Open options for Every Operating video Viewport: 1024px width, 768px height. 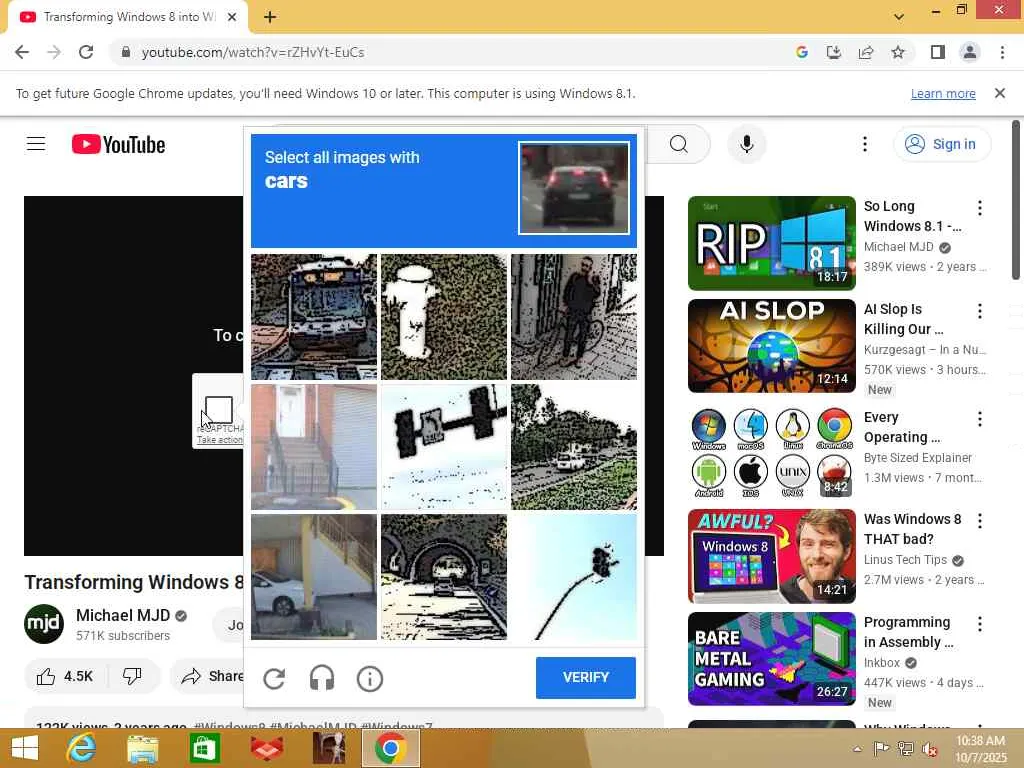tap(980, 419)
